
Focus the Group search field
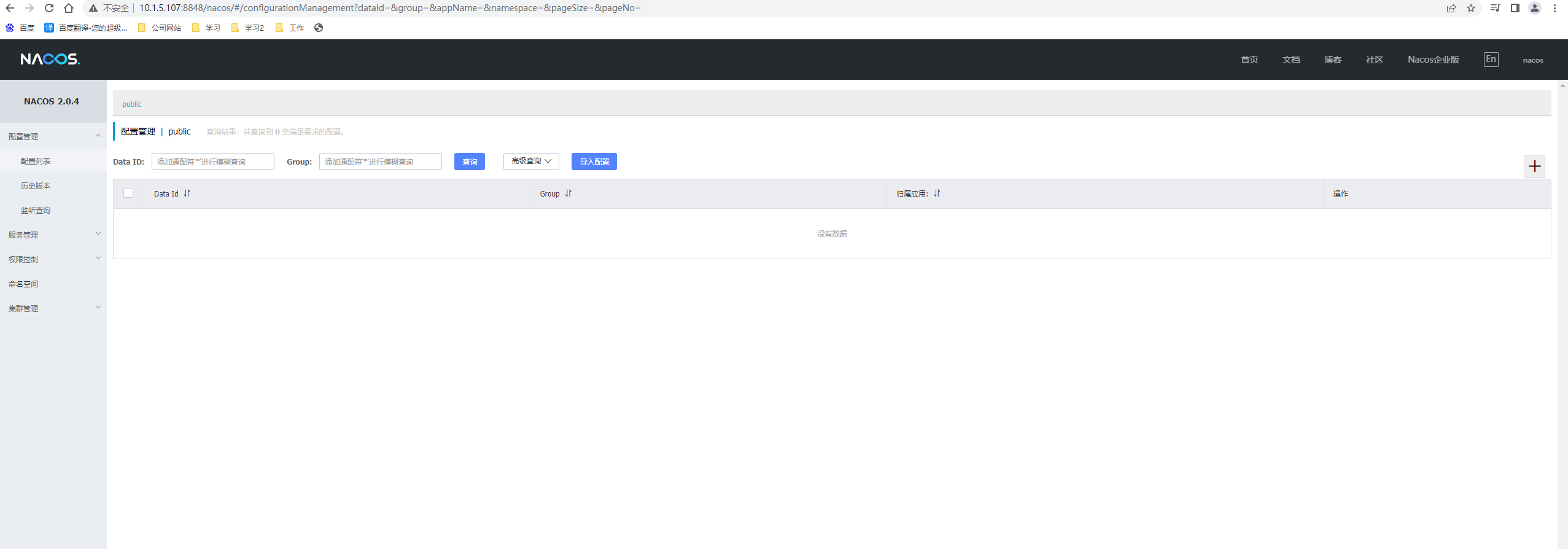click(381, 162)
